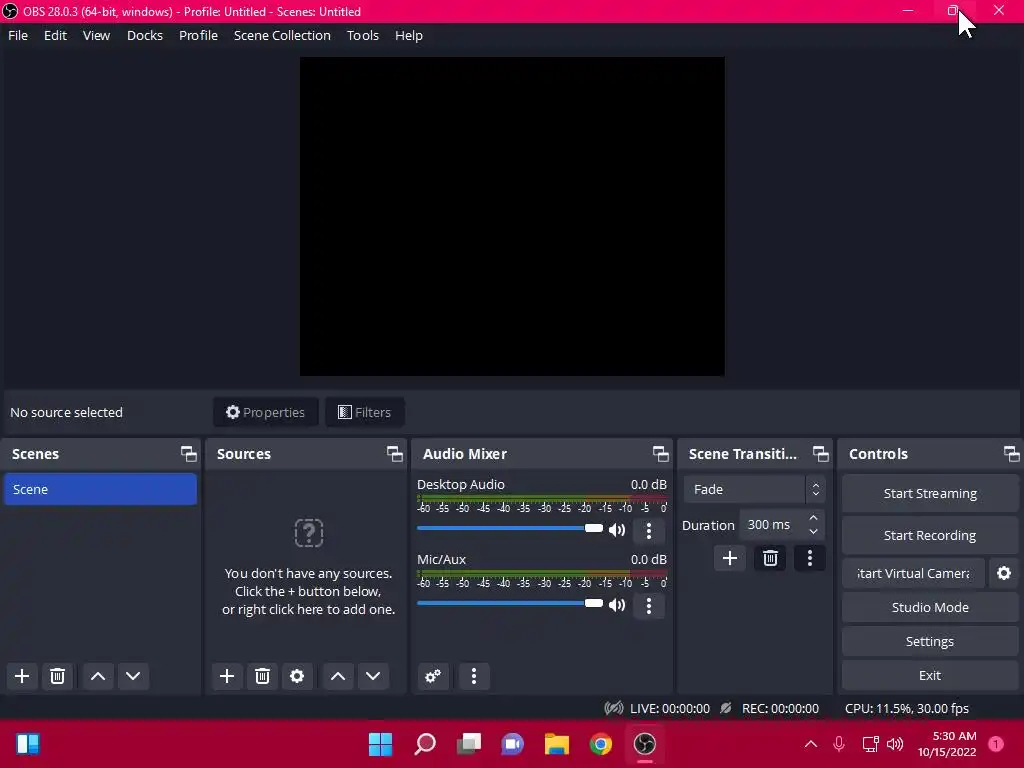Viewport: 1024px width, 768px height.
Task: Move scene up in Scenes panel
Action: pos(98,676)
